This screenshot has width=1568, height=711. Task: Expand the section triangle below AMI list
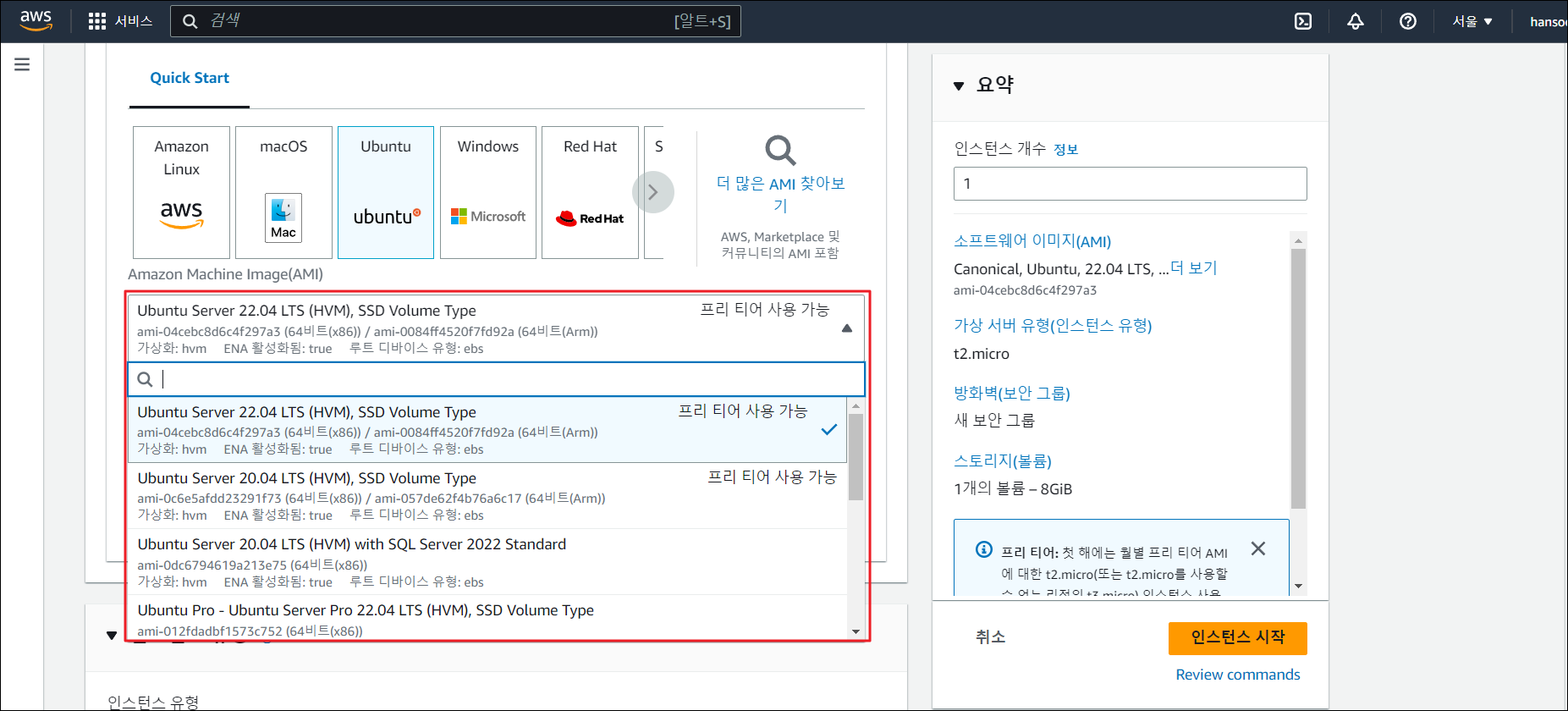[112, 636]
